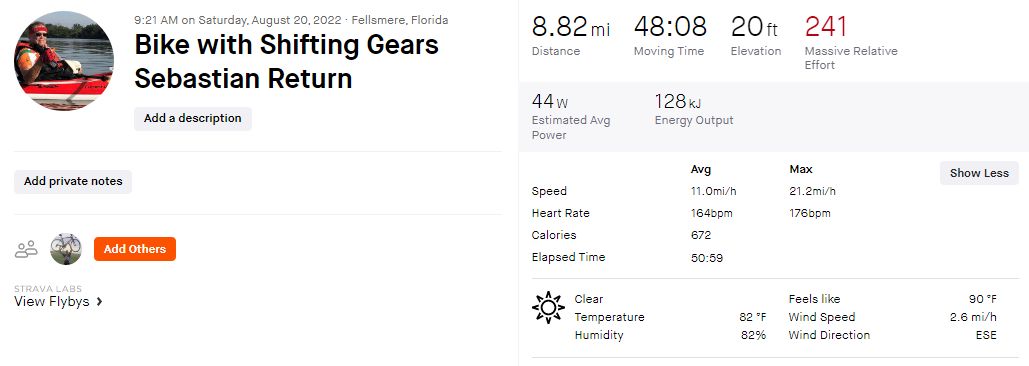This screenshot has width=1029, height=366.
Task: Click the group people icon
Action: [26, 249]
